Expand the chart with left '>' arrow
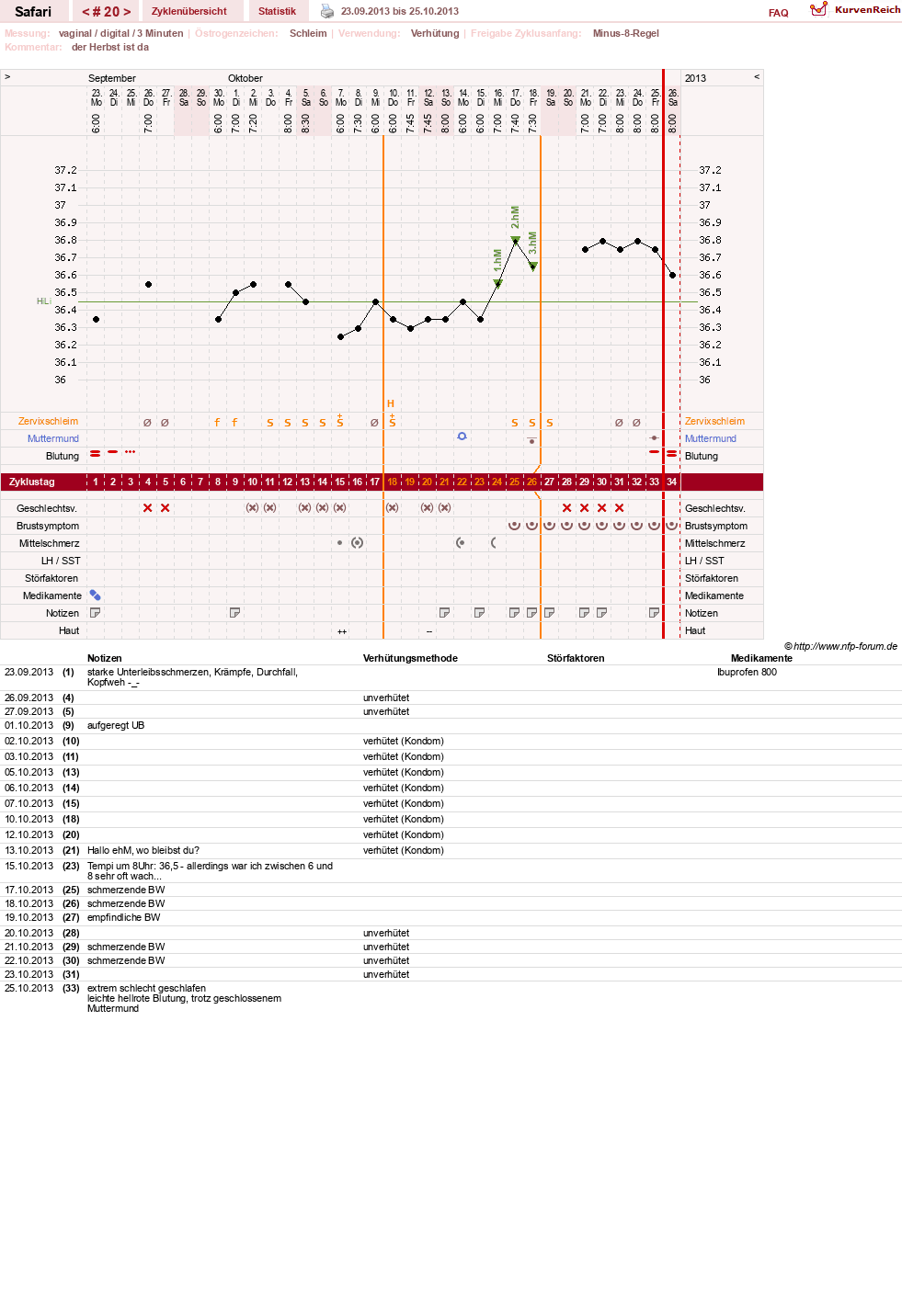Screen dimensions: 902x1316 (x=7, y=77)
